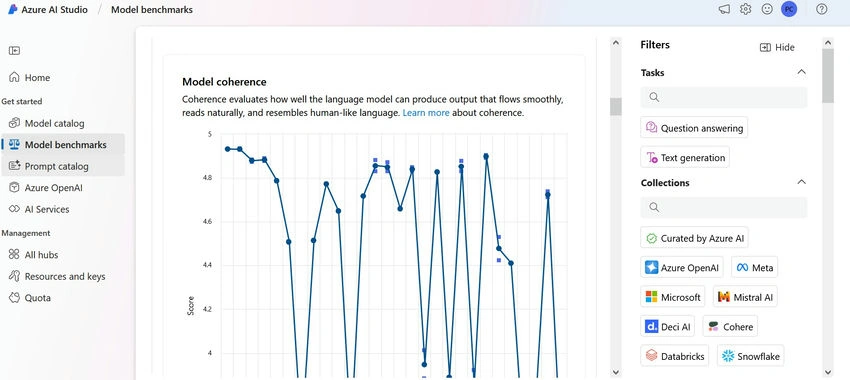This screenshot has height=380, width=850.
Task: Click the Prompt catalog icon
Action: tap(15, 166)
